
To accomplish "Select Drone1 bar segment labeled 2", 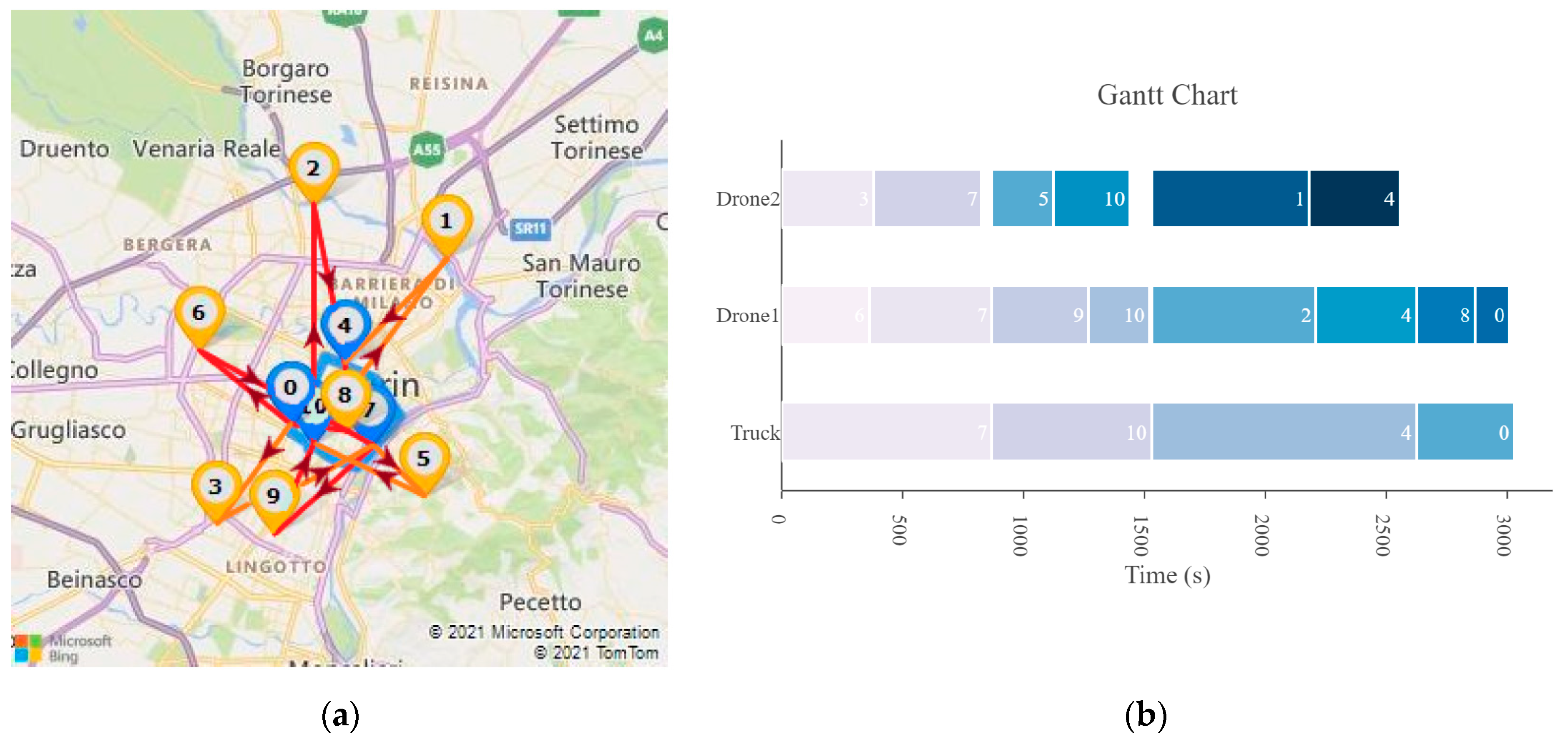I will pyautogui.click(x=1234, y=315).
